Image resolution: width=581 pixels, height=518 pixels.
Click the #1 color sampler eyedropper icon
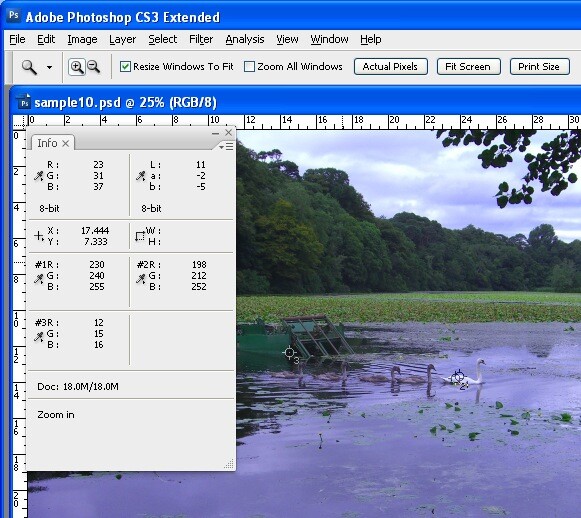tap(39, 278)
